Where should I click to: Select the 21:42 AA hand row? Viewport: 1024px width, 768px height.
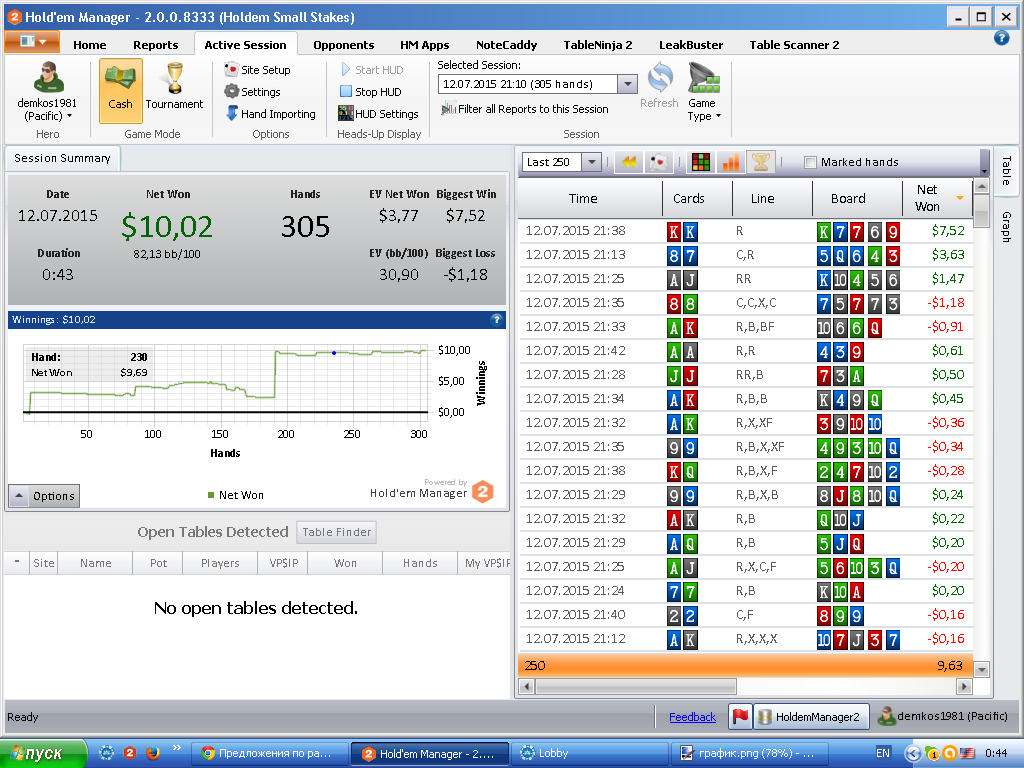point(745,351)
